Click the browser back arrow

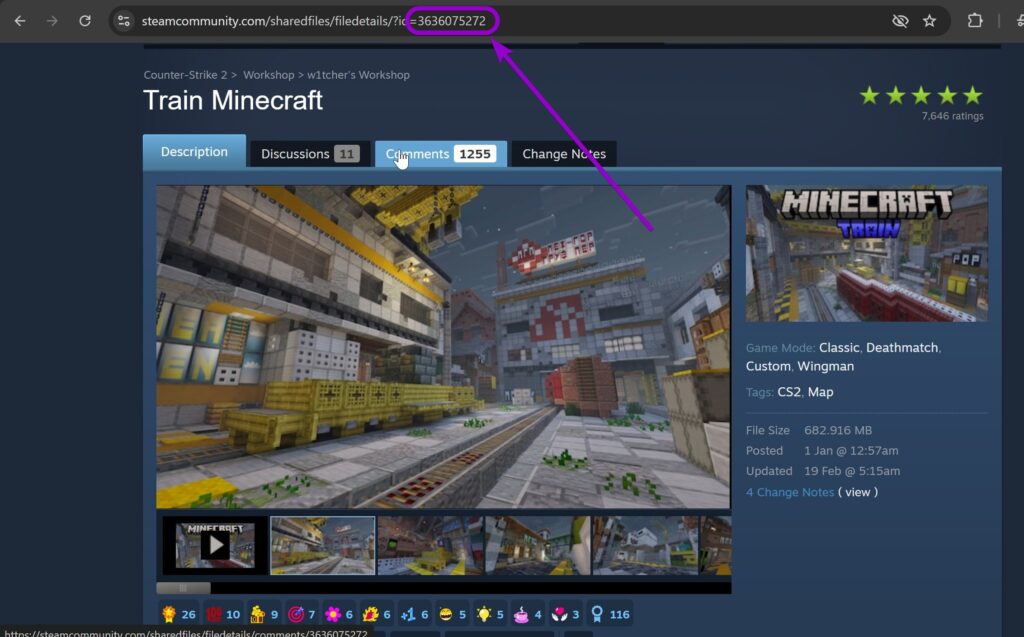(20, 21)
